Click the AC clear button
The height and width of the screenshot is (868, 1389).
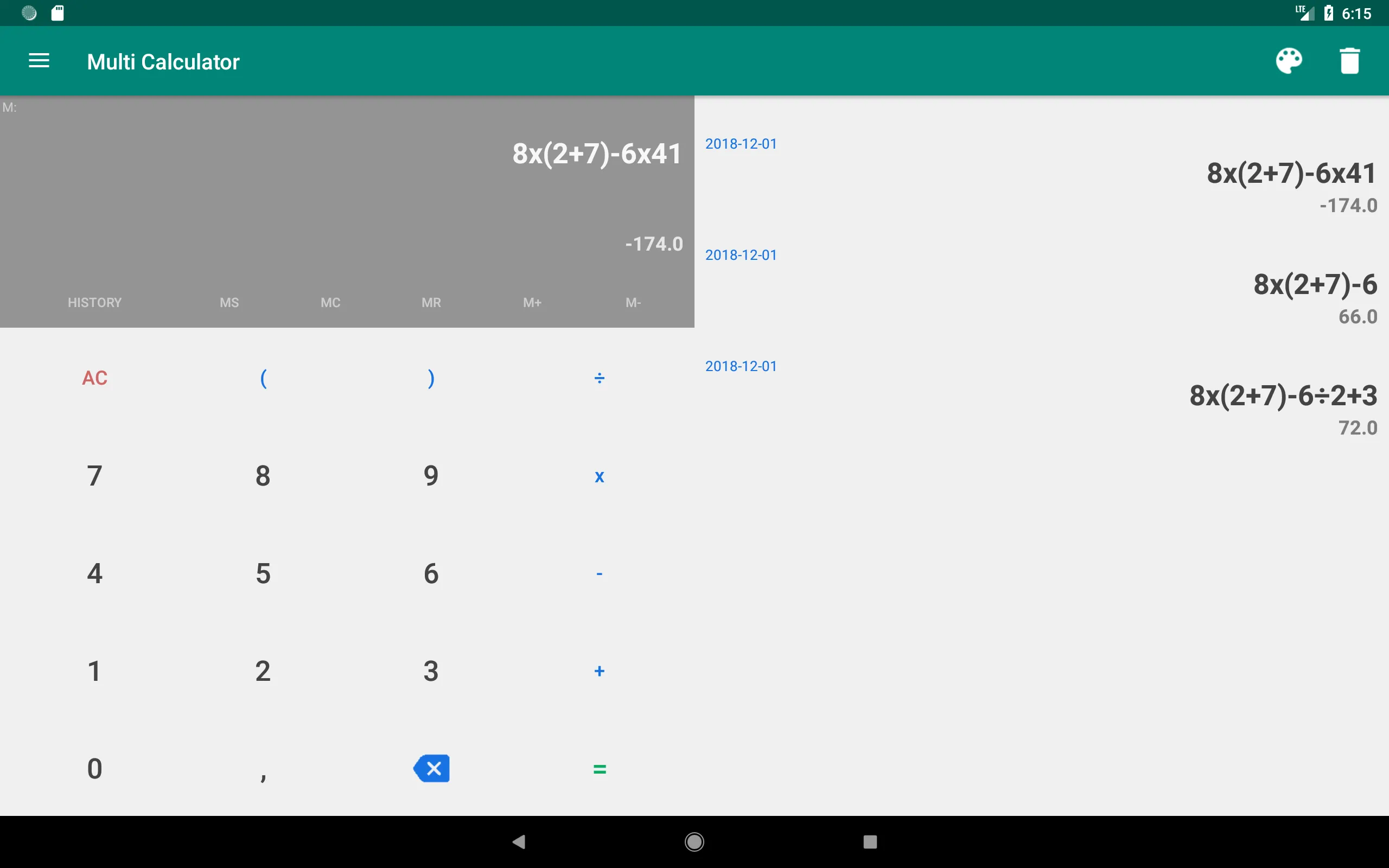tap(94, 378)
